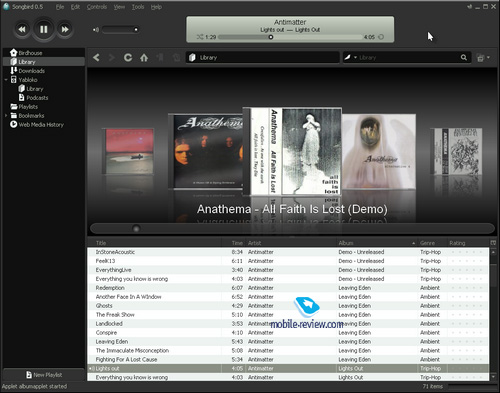Pause the current song
Image resolution: width=500 pixels, height=393 pixels.
tap(43, 29)
